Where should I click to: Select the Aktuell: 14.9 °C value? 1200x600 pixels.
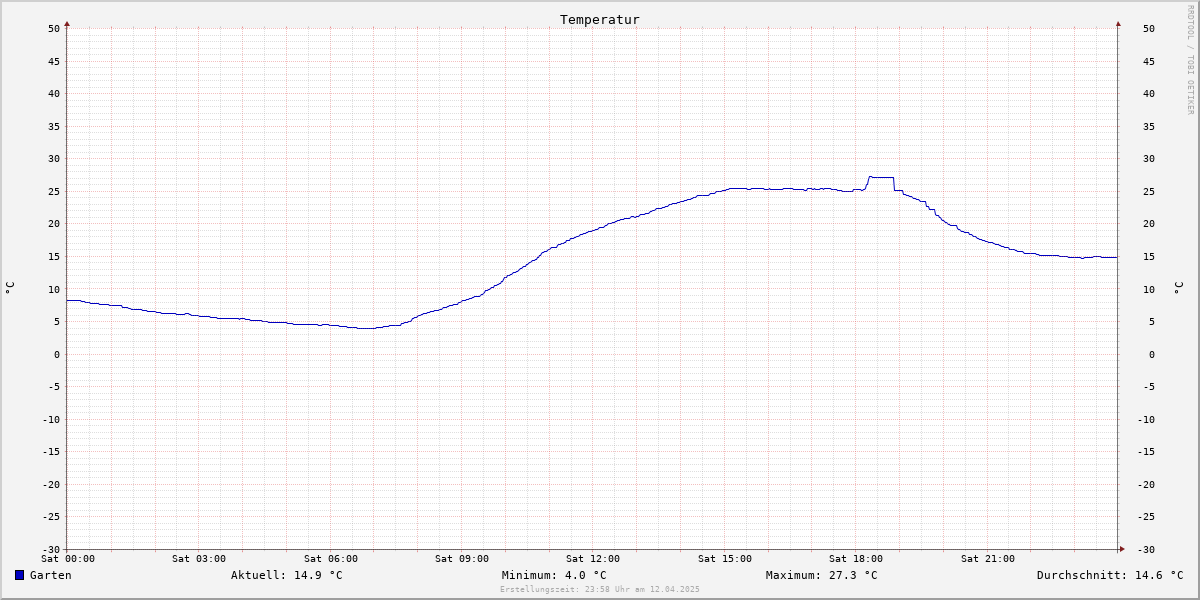click(287, 575)
